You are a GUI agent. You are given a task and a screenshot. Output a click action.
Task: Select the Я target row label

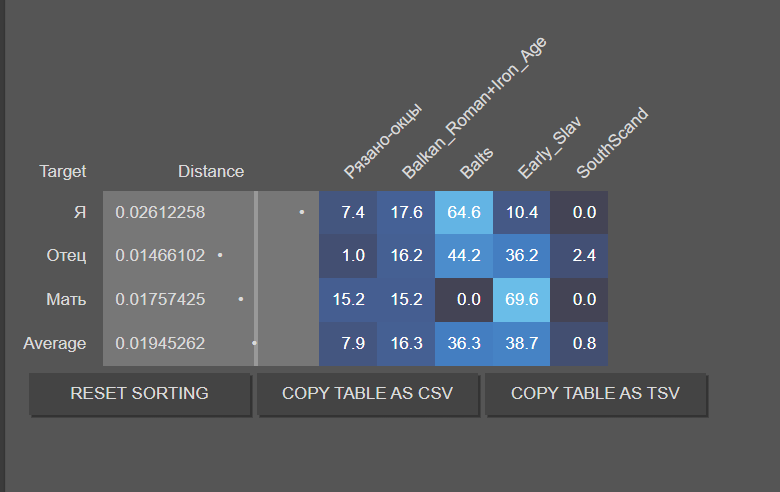80,212
